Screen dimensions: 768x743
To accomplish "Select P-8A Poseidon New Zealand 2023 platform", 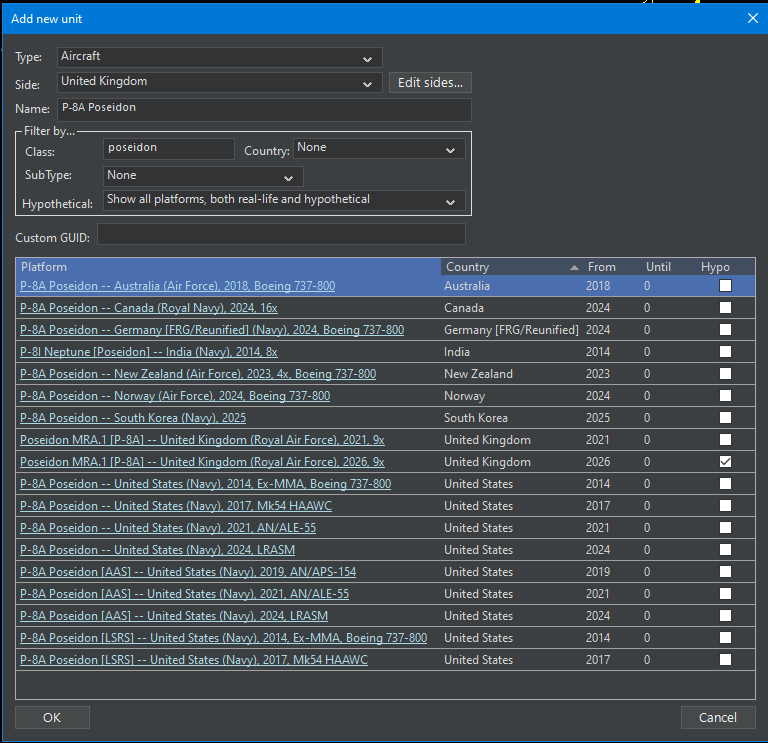I will pos(198,374).
